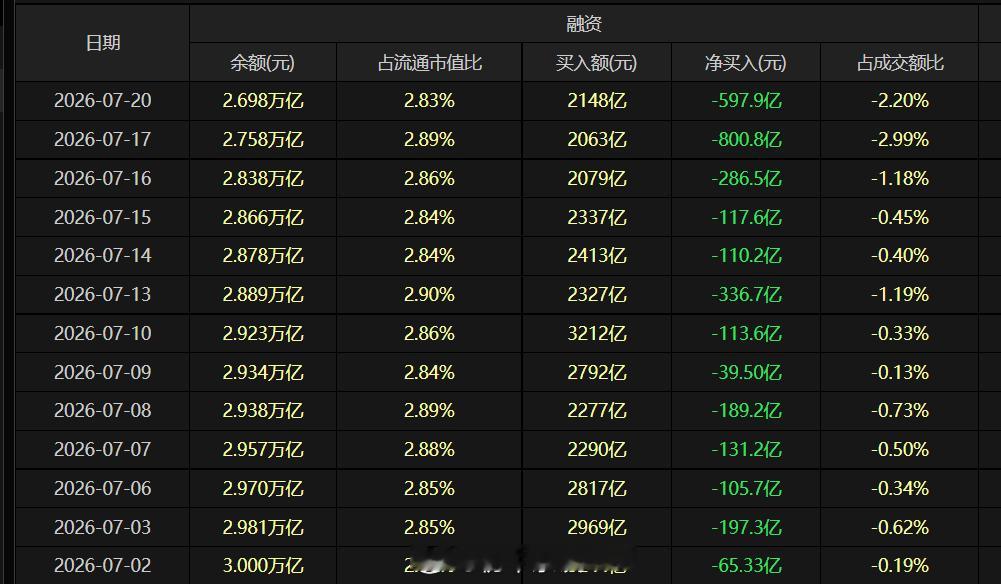This screenshot has width=1001, height=584.
Task: Select the 余额(元) column header
Action: pyautogui.click(x=262, y=63)
